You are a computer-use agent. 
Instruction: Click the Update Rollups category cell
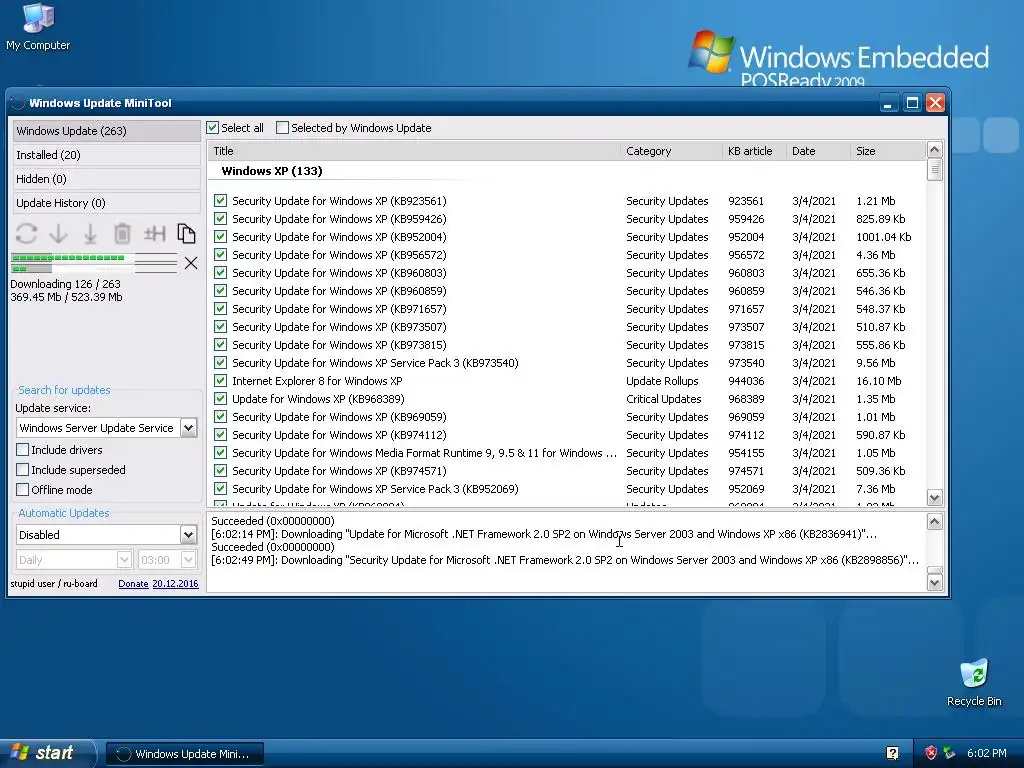coord(662,381)
